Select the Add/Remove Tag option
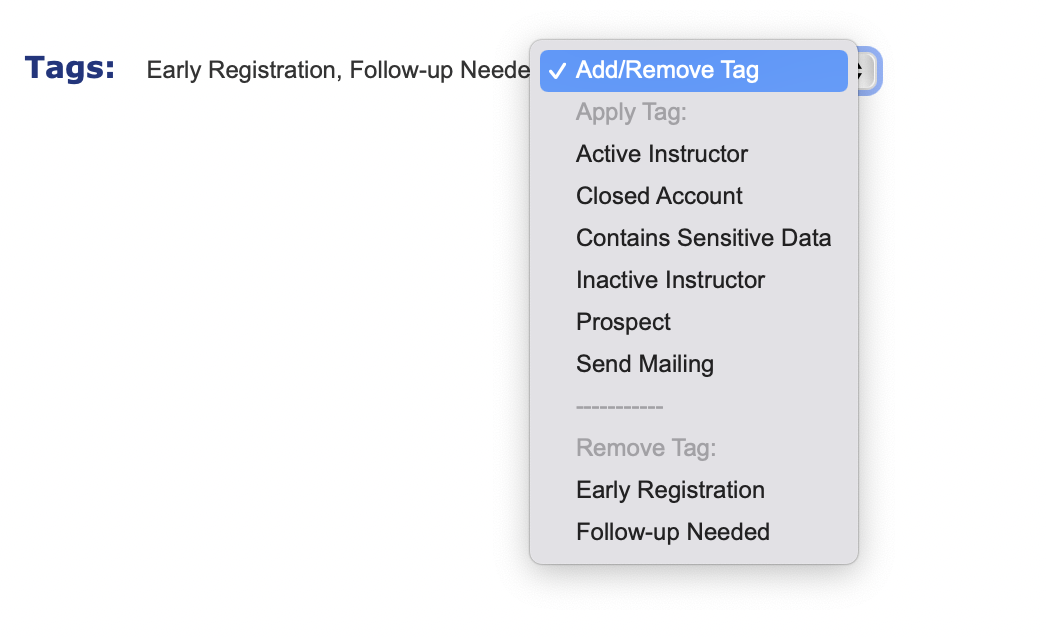Viewport: 1046px width, 638px height. 667,71
